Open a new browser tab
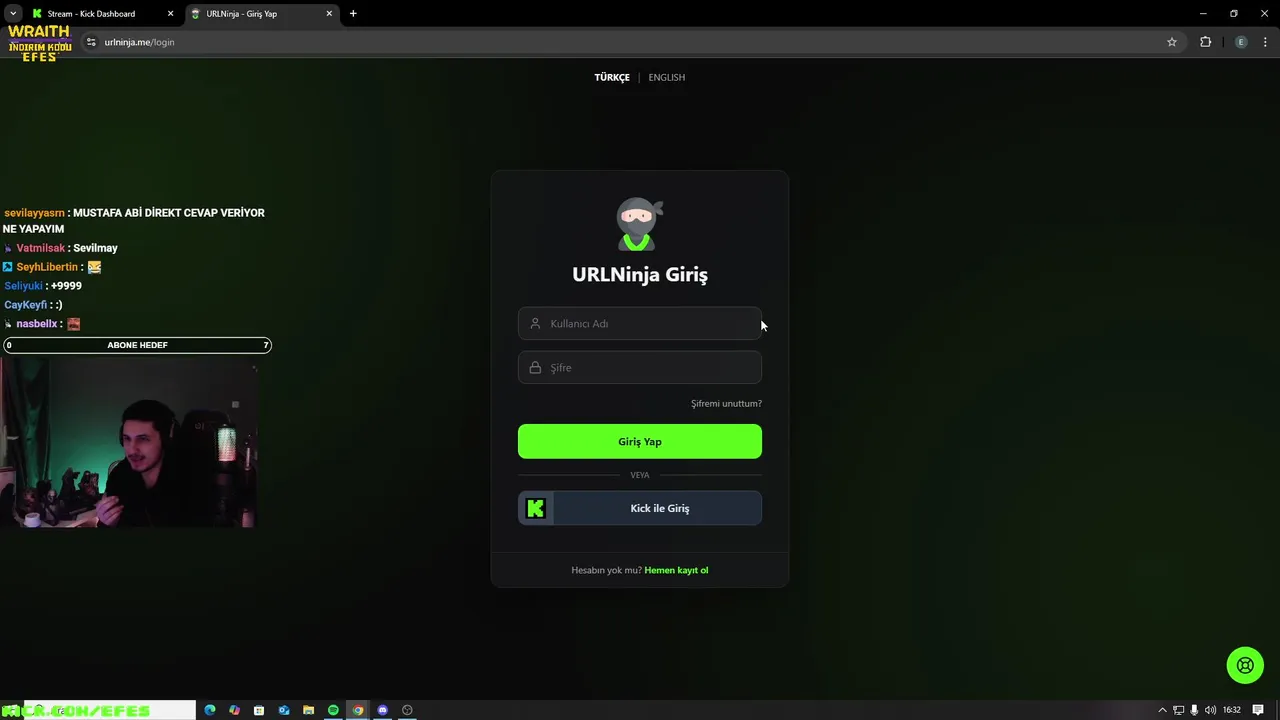The width and height of the screenshot is (1280, 720). pyautogui.click(x=353, y=14)
